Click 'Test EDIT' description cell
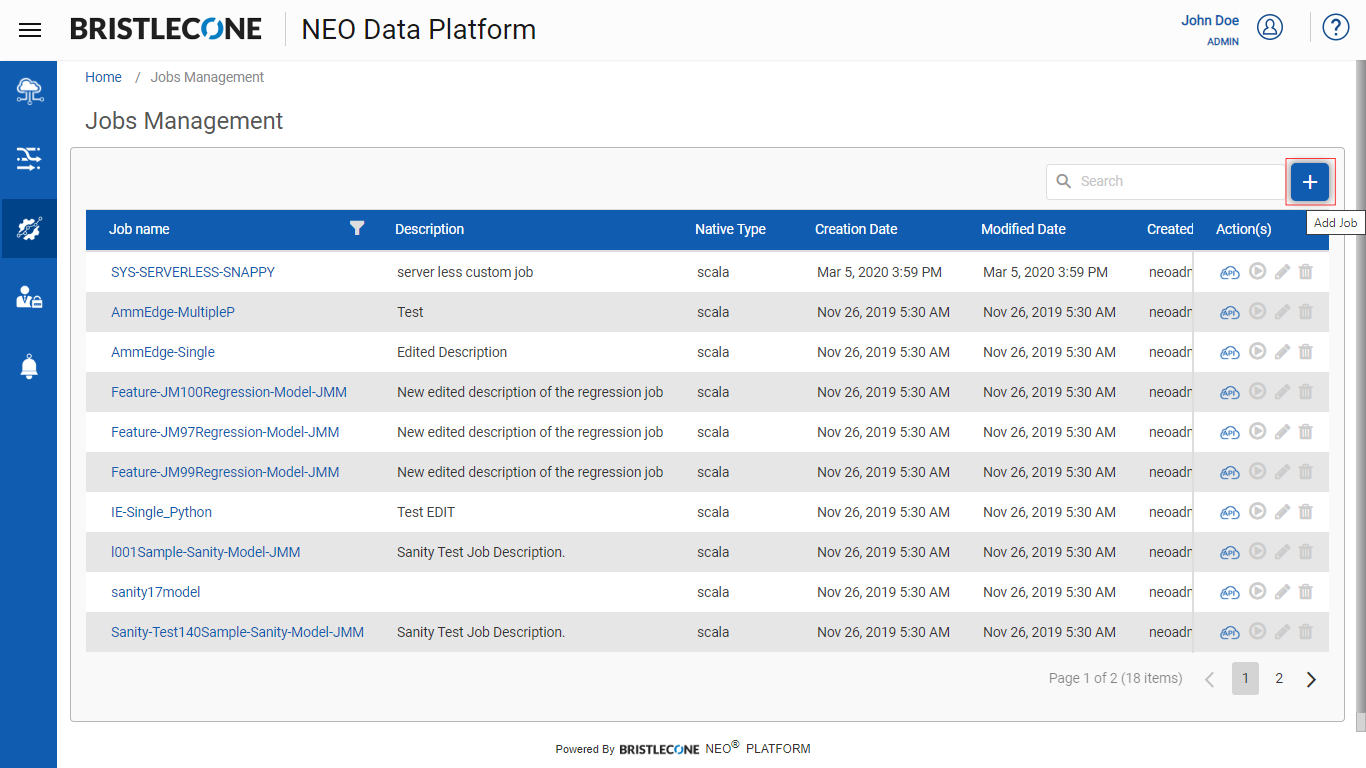The image size is (1366, 768). [x=426, y=512]
